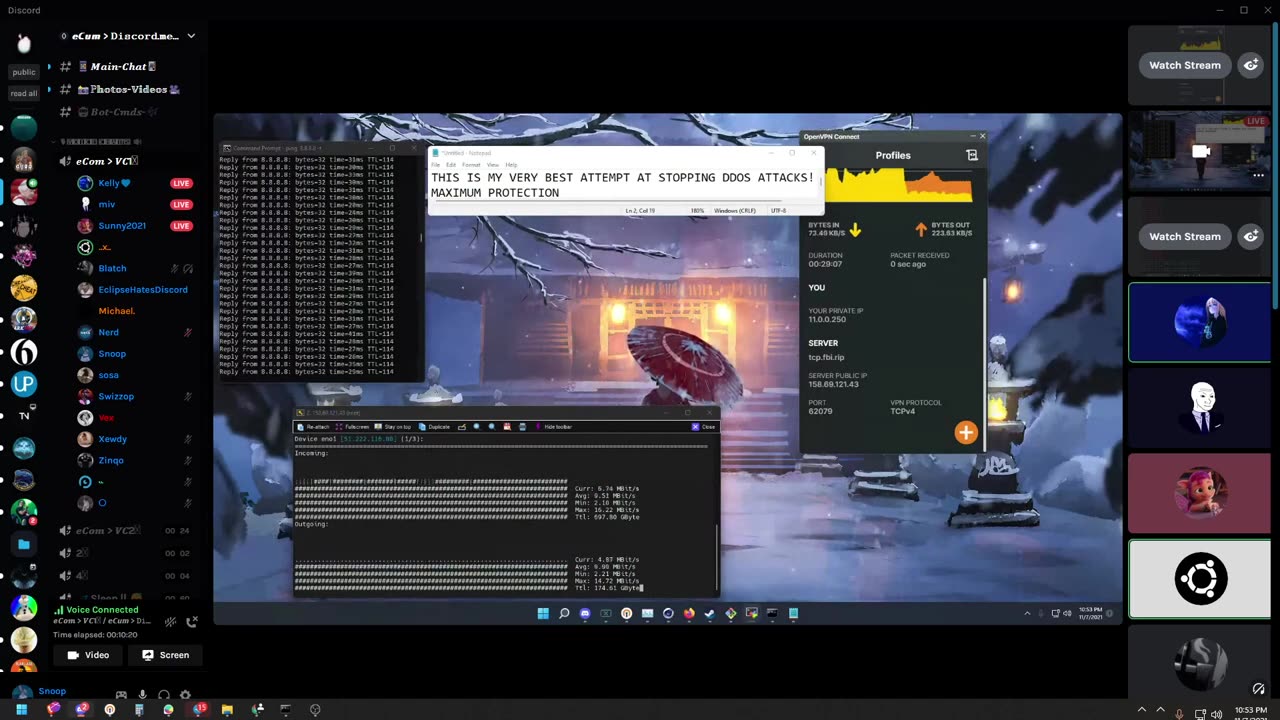Screen dimensions: 1280x720
Task: Open File Explorer on the taskbar
Action: click(x=227, y=710)
